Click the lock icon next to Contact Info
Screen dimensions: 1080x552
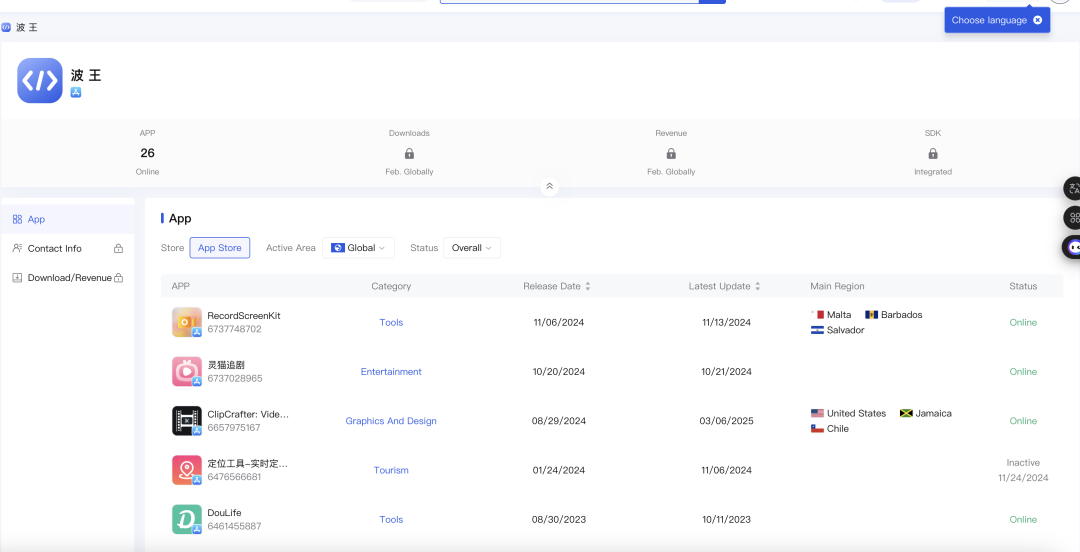click(x=118, y=248)
